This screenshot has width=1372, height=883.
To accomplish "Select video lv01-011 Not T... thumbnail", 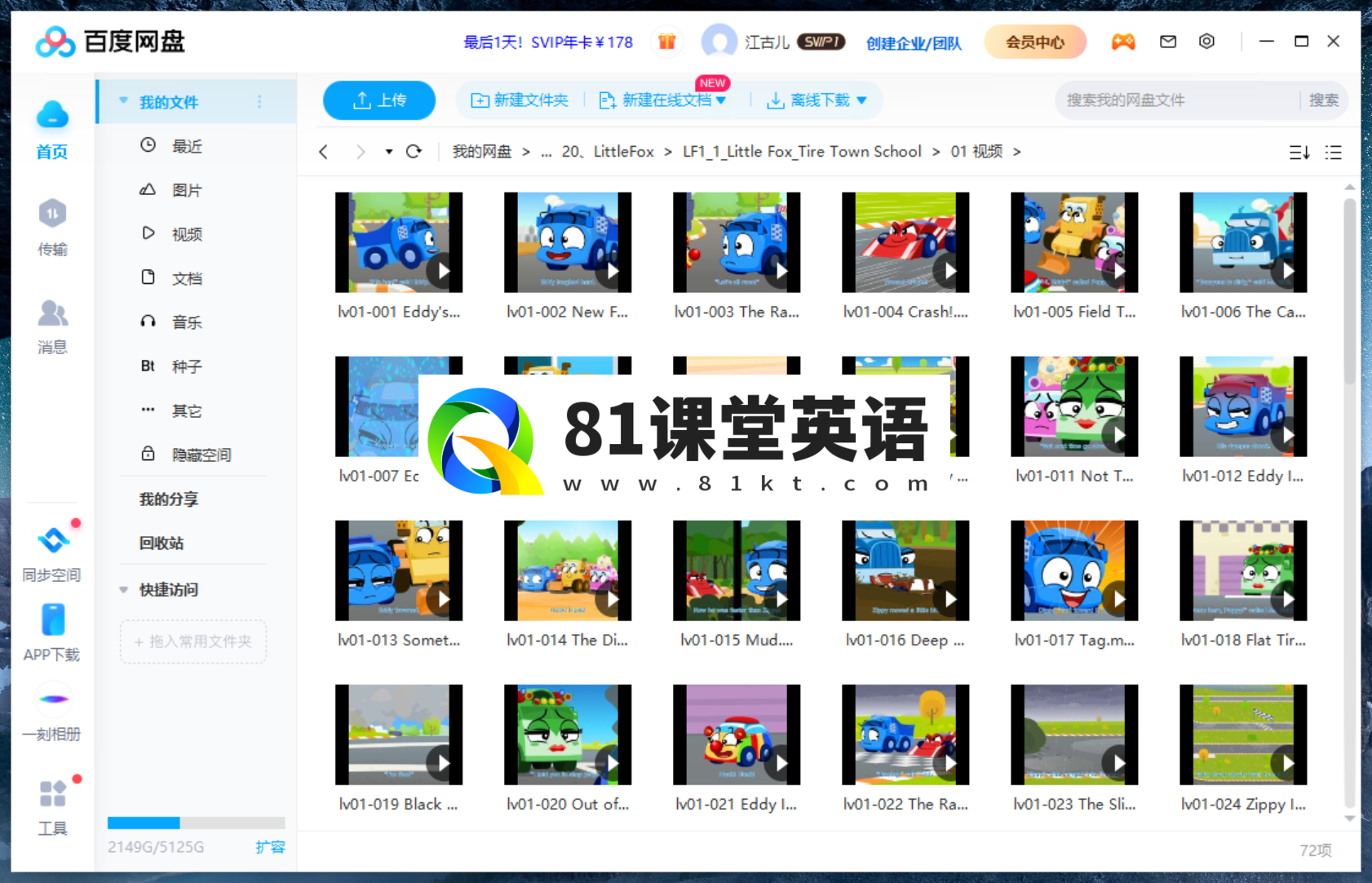I will (x=1074, y=406).
